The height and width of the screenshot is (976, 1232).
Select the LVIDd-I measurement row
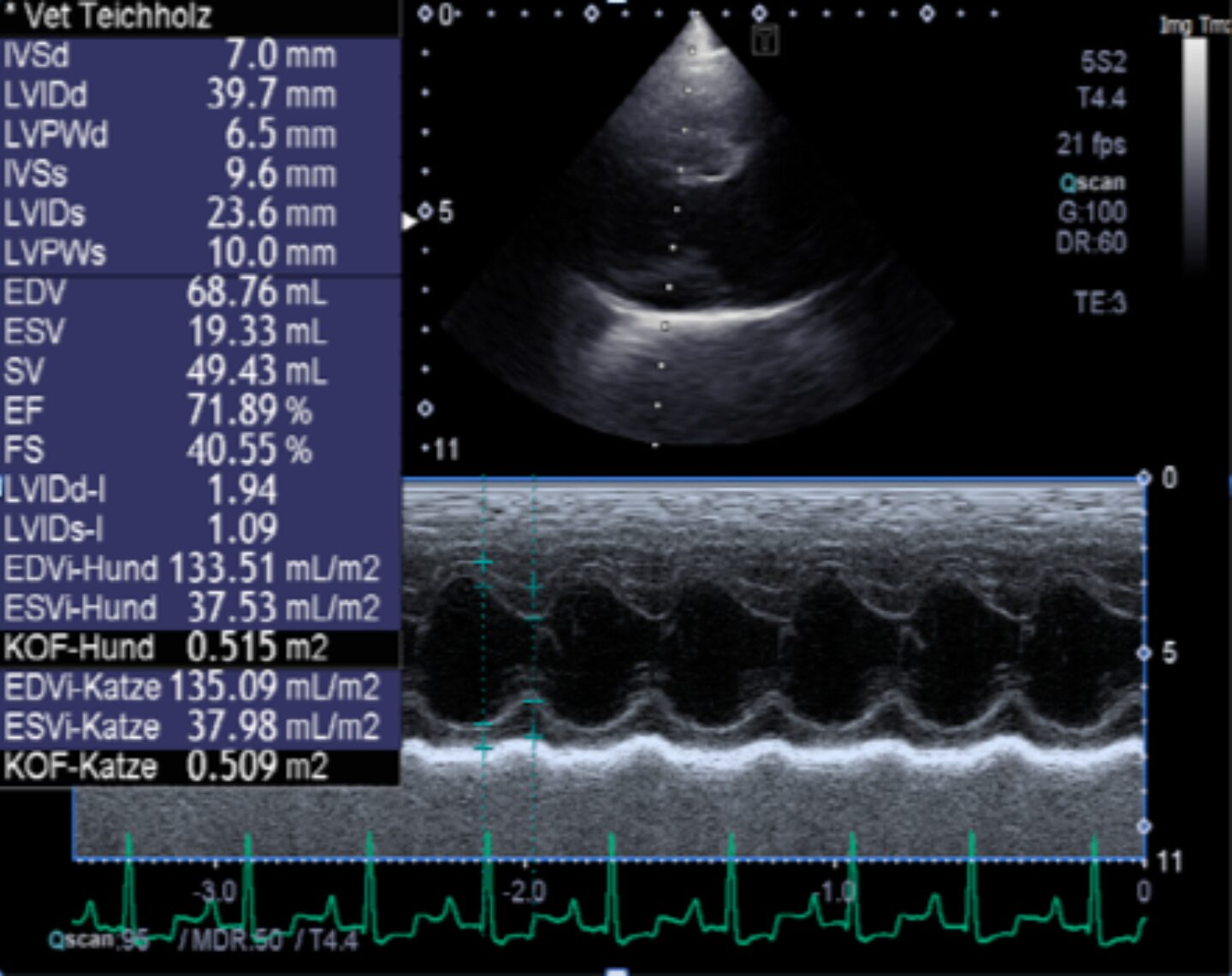click(x=198, y=490)
